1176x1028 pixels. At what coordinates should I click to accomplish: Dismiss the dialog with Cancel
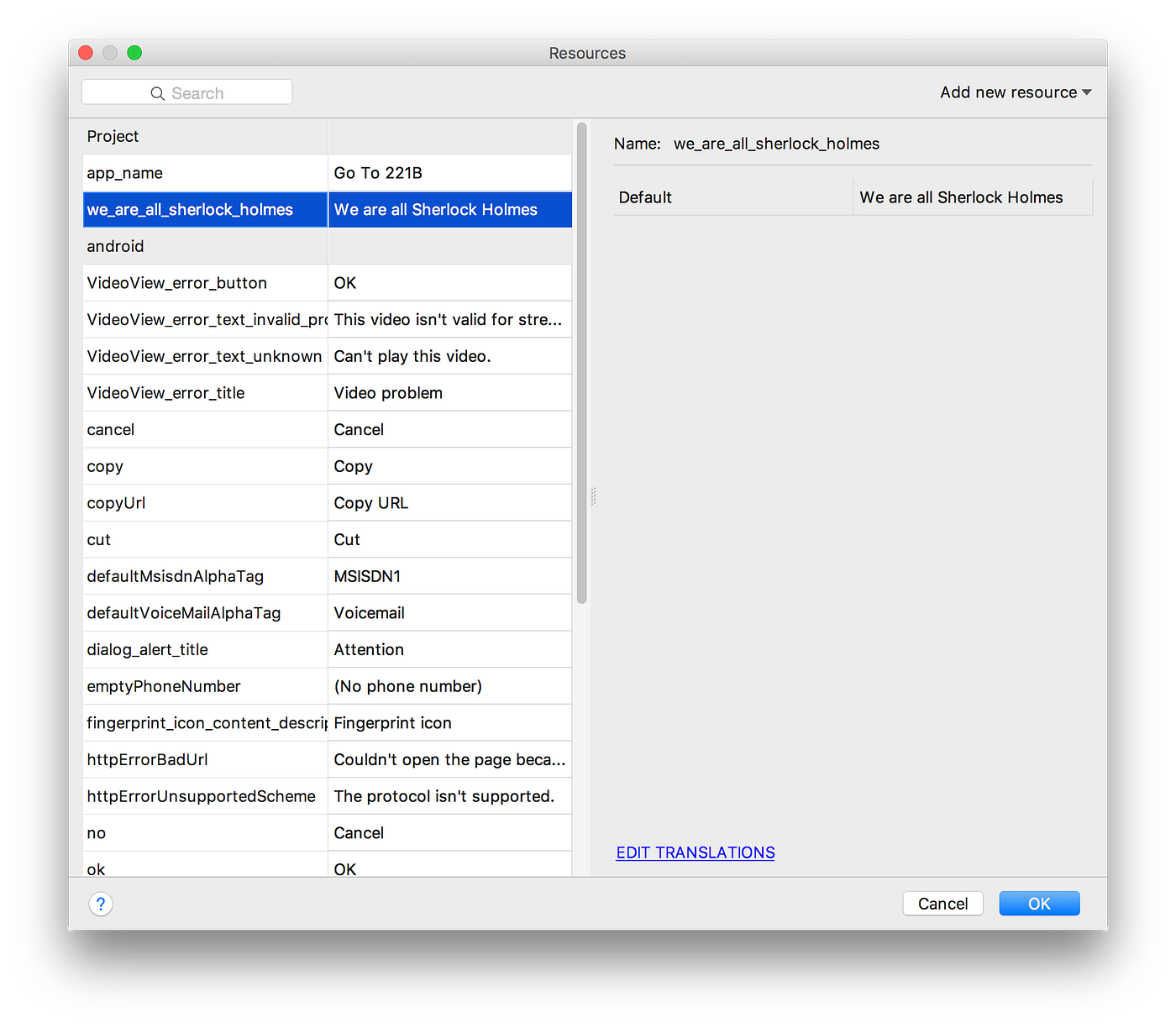click(x=942, y=903)
